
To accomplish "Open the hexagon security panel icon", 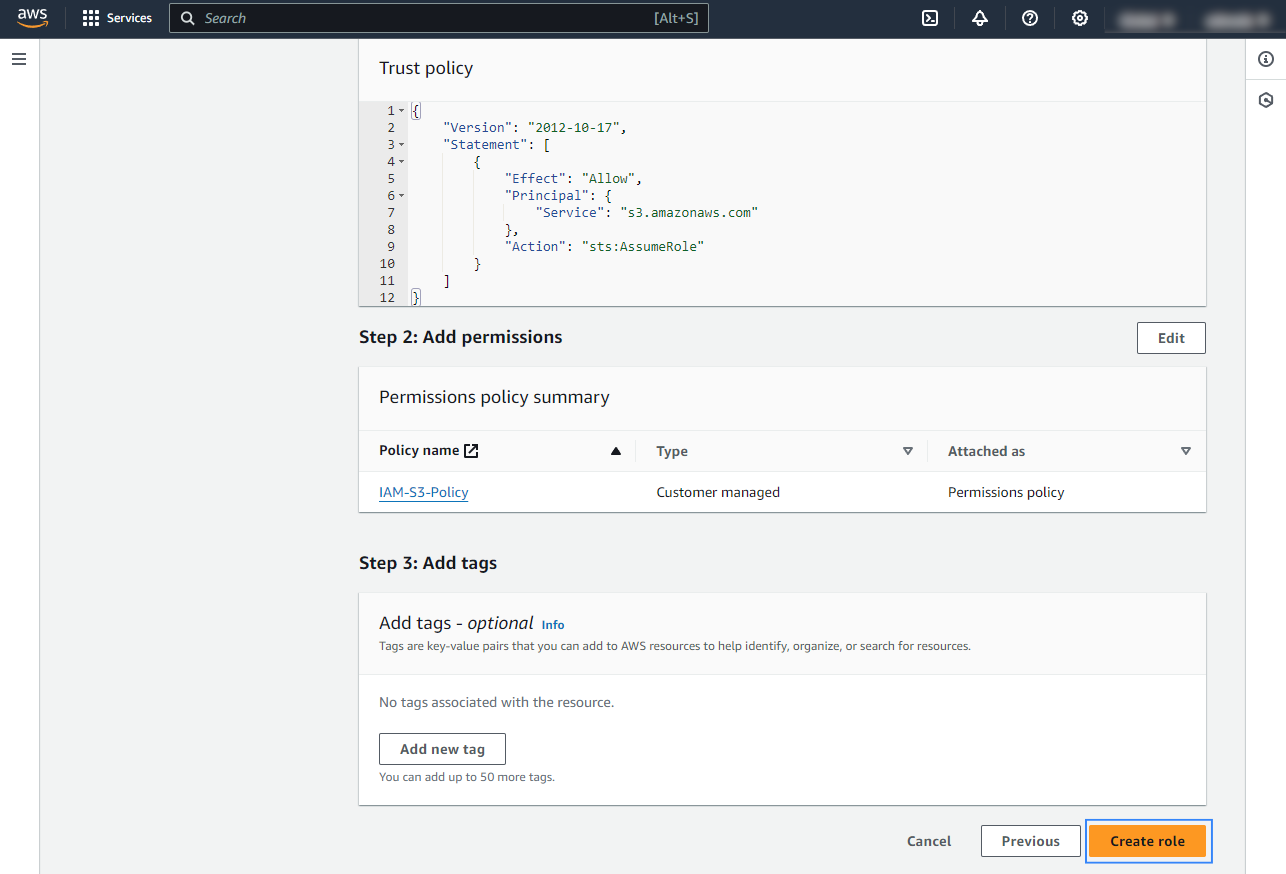I will (1266, 100).
